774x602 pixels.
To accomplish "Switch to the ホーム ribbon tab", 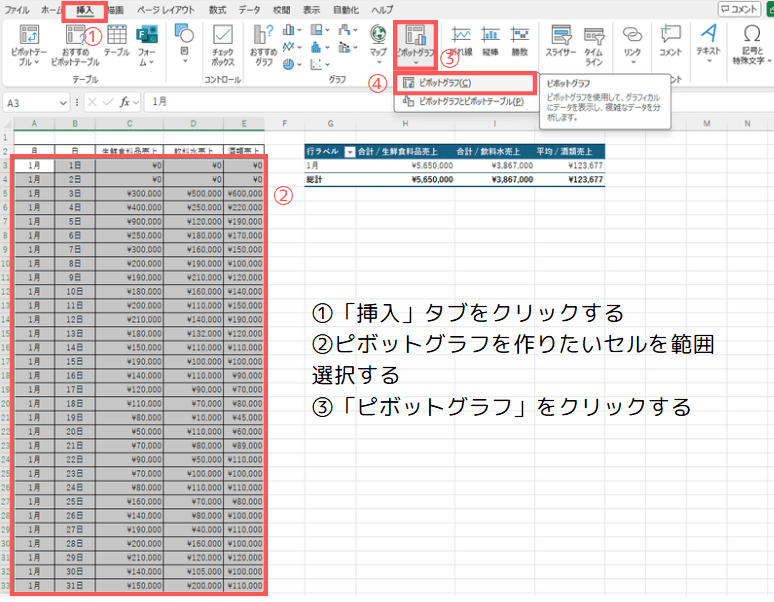I will pyautogui.click(x=51, y=9).
